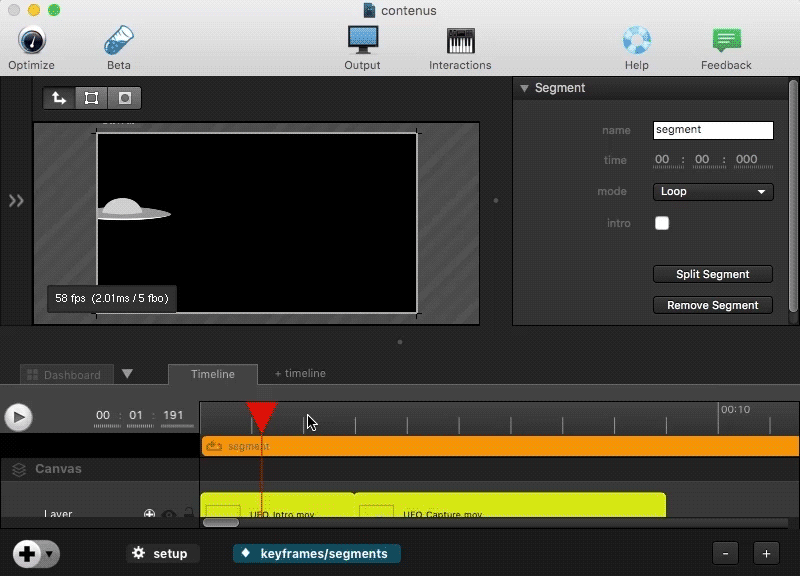Toggle the Layer lock icon
The height and width of the screenshot is (576, 800).
coord(187,514)
